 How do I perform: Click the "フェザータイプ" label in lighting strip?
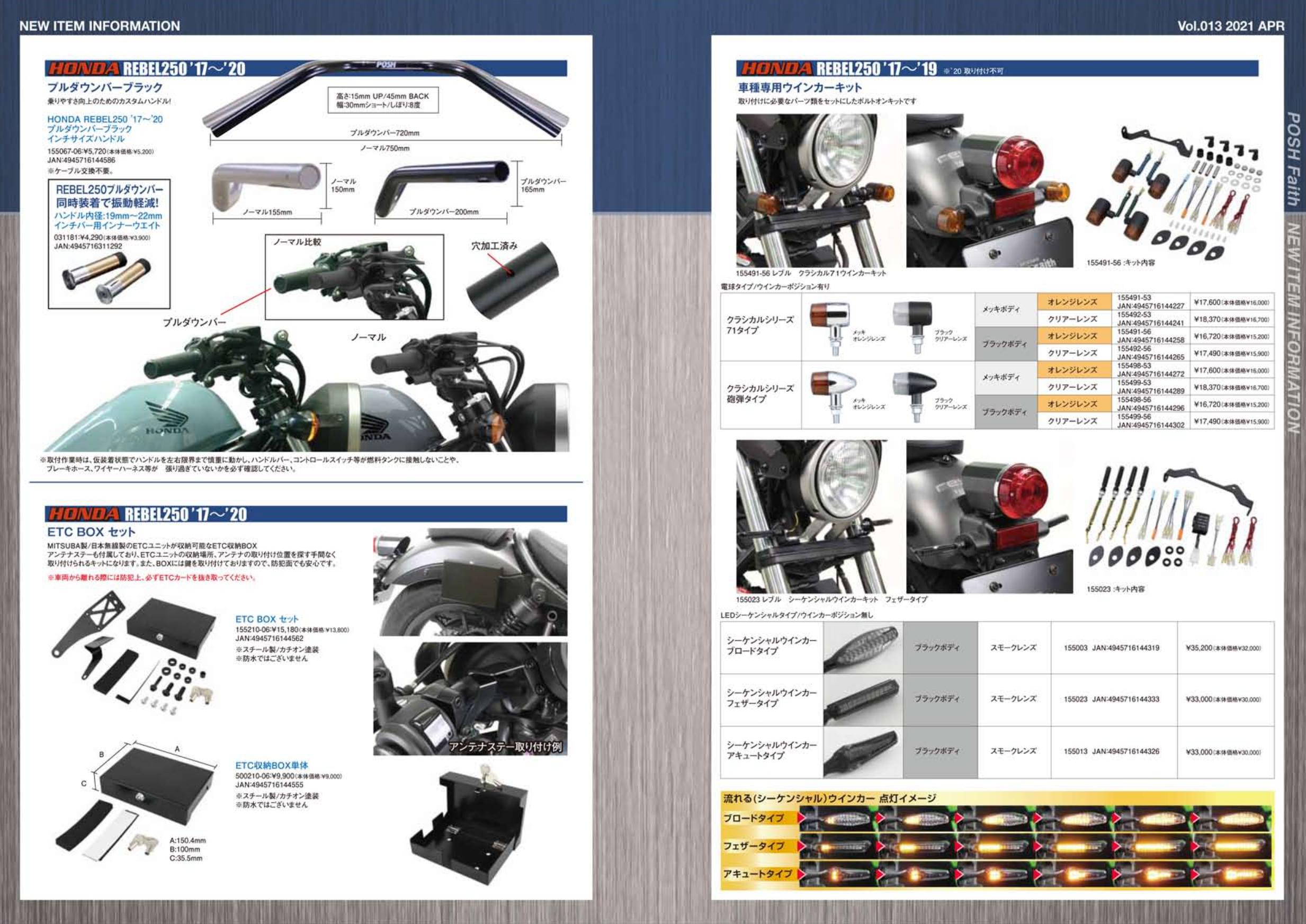coord(754,846)
